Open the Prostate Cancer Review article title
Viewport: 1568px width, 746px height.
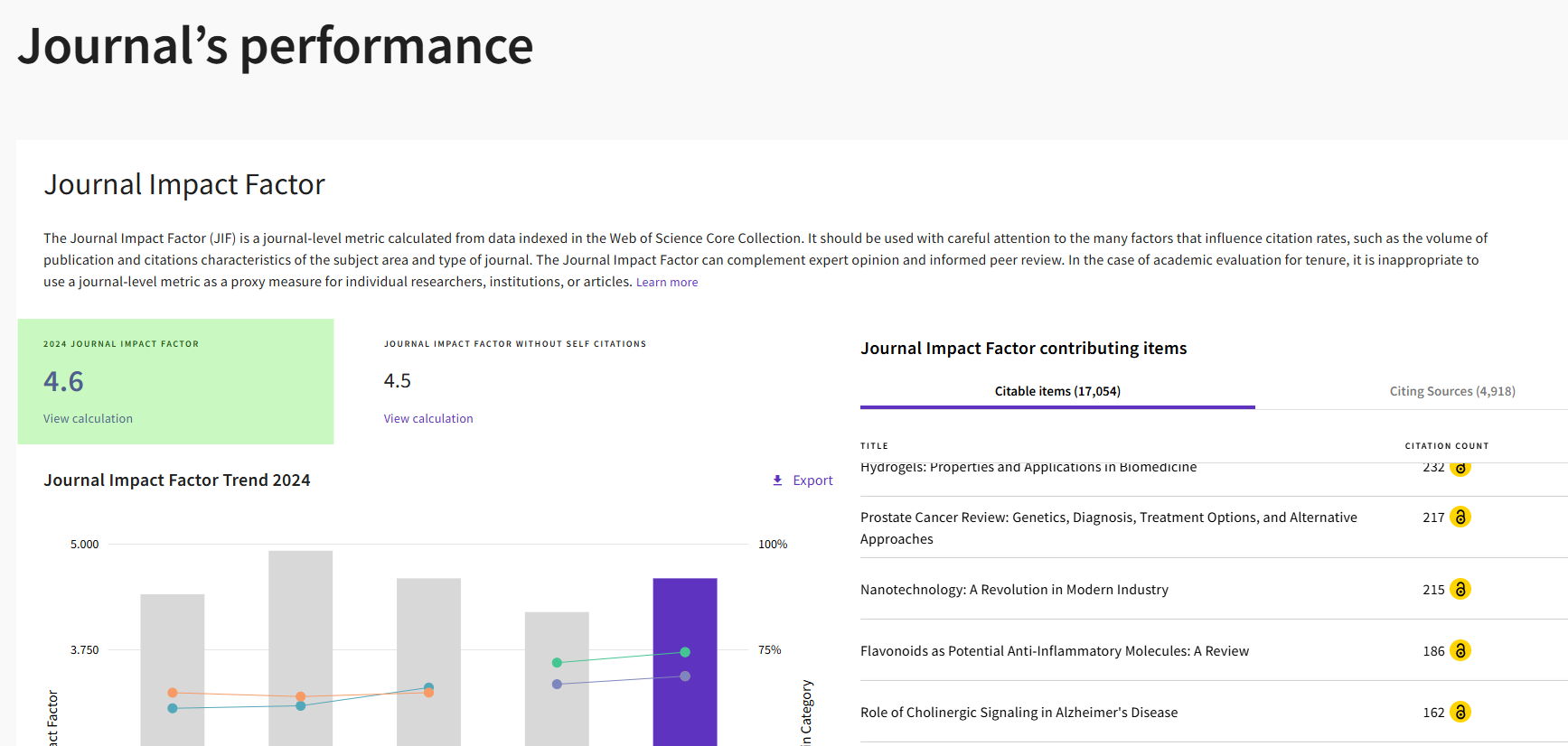tap(1108, 518)
